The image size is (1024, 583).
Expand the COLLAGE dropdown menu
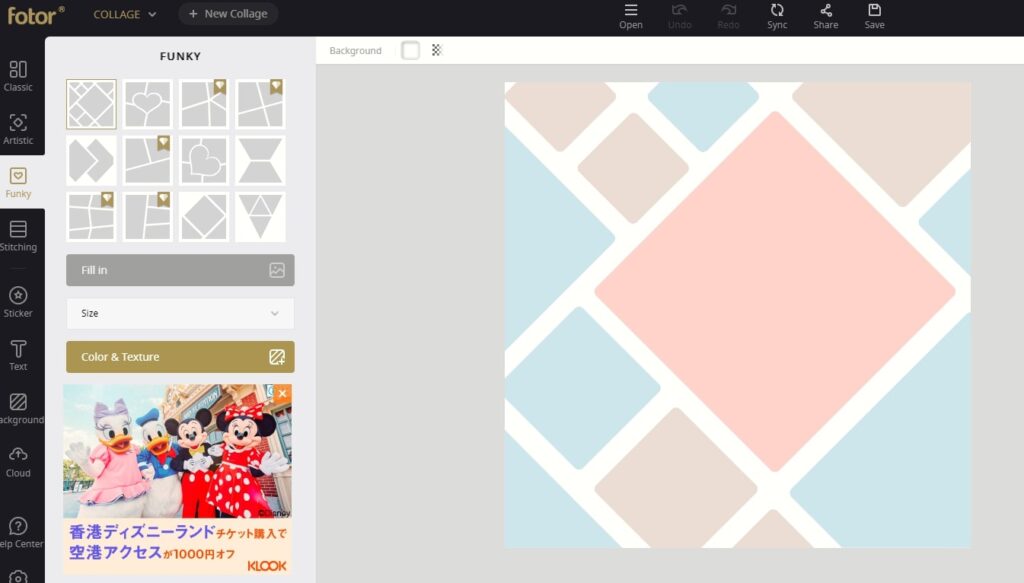125,14
